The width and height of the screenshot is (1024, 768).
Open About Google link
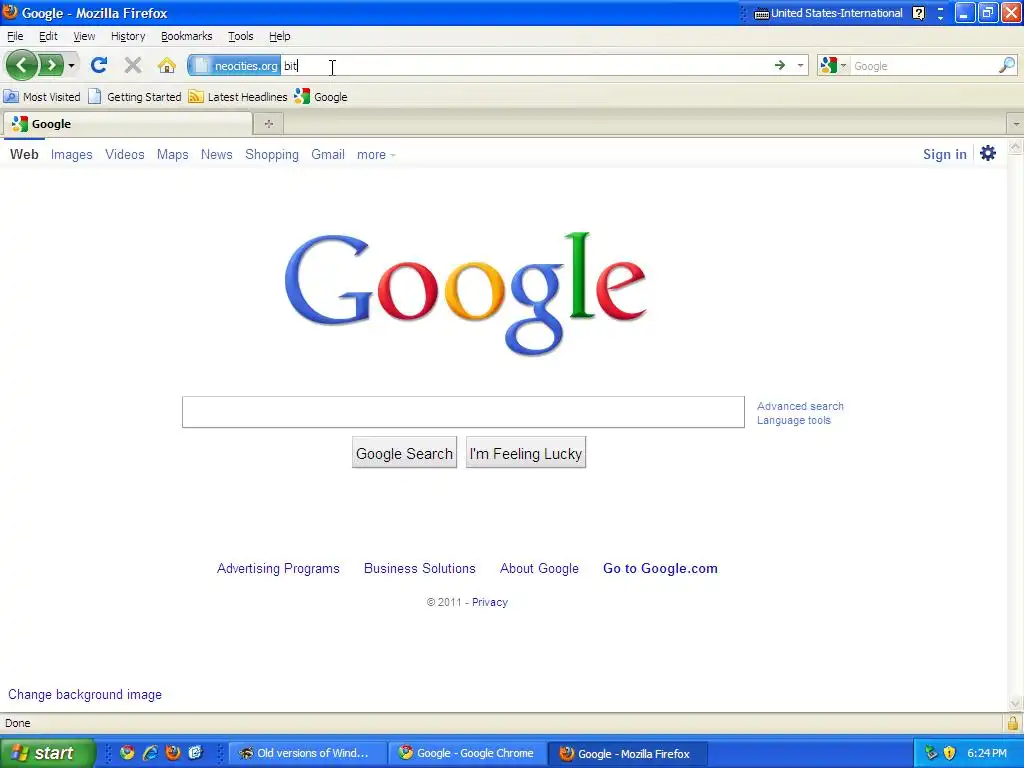(x=539, y=569)
